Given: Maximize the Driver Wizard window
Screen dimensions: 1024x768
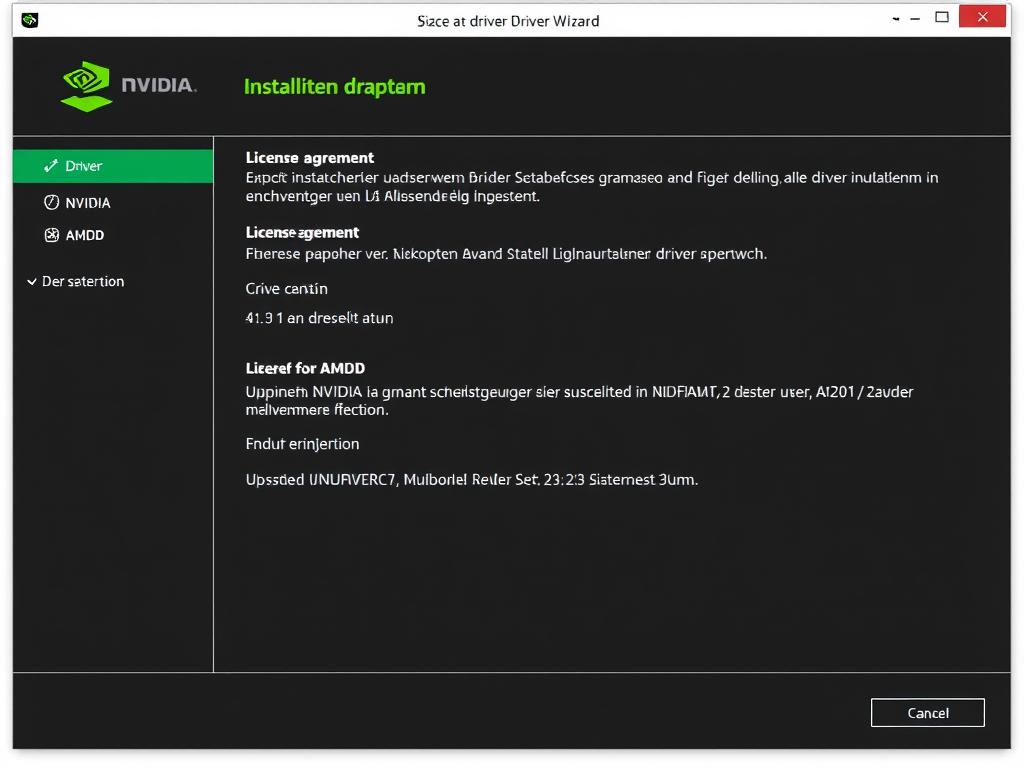Looking at the screenshot, I should pyautogui.click(x=942, y=17).
